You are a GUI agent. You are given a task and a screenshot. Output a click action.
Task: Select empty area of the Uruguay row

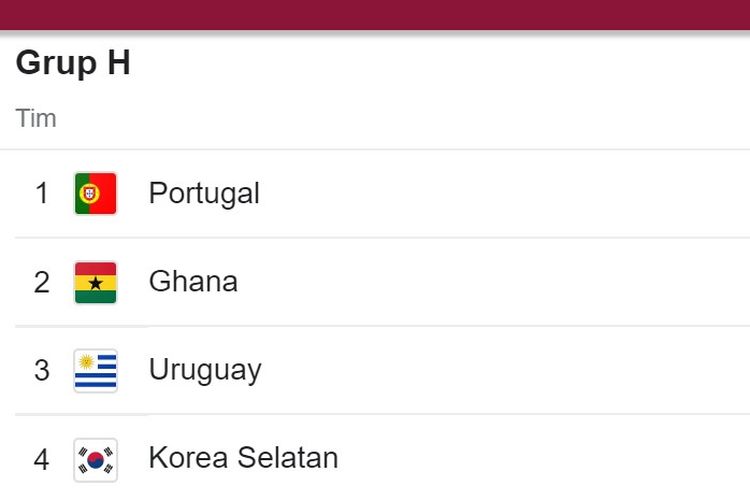(507, 370)
